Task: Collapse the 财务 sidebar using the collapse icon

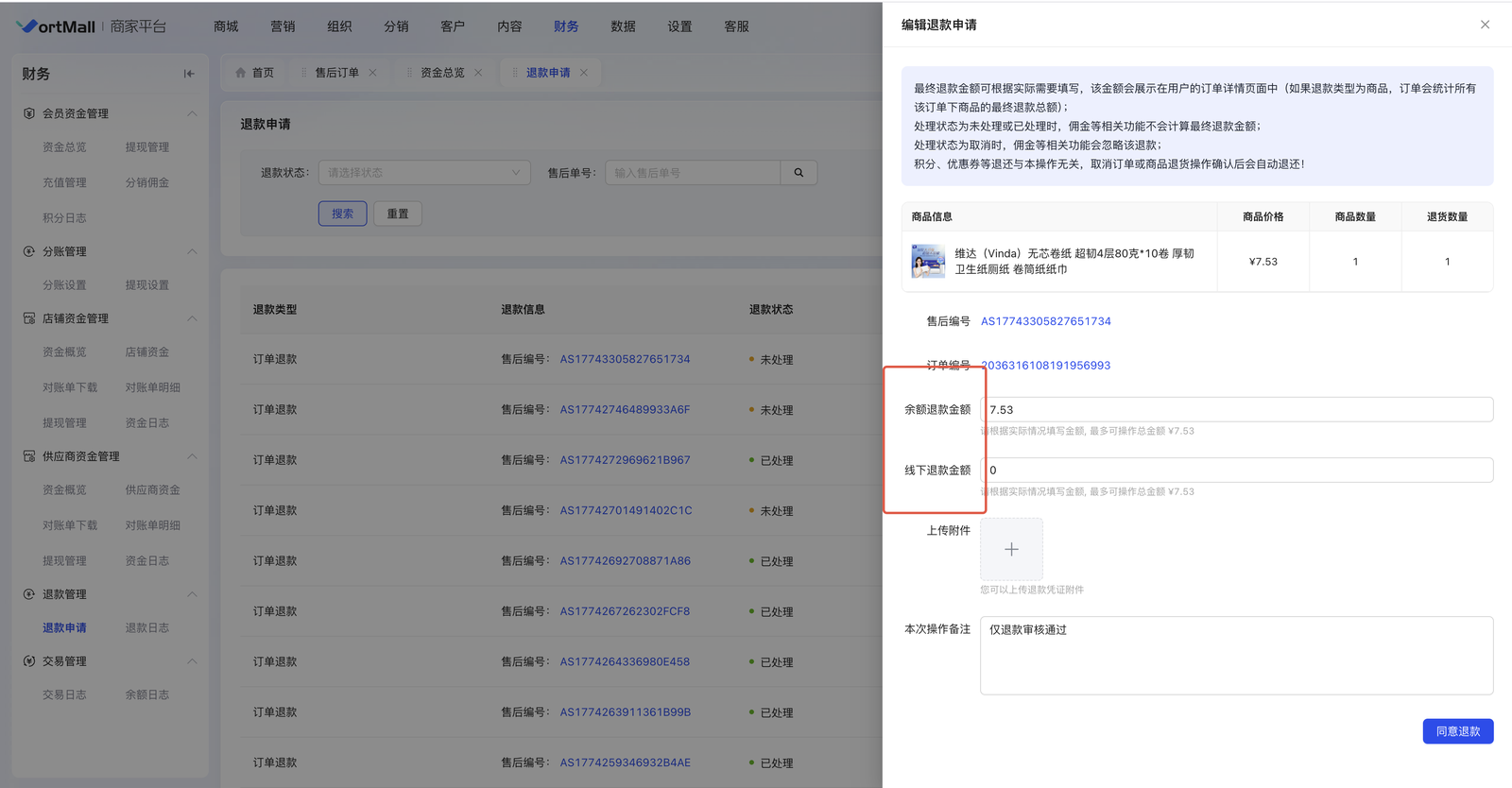Action: [x=189, y=74]
